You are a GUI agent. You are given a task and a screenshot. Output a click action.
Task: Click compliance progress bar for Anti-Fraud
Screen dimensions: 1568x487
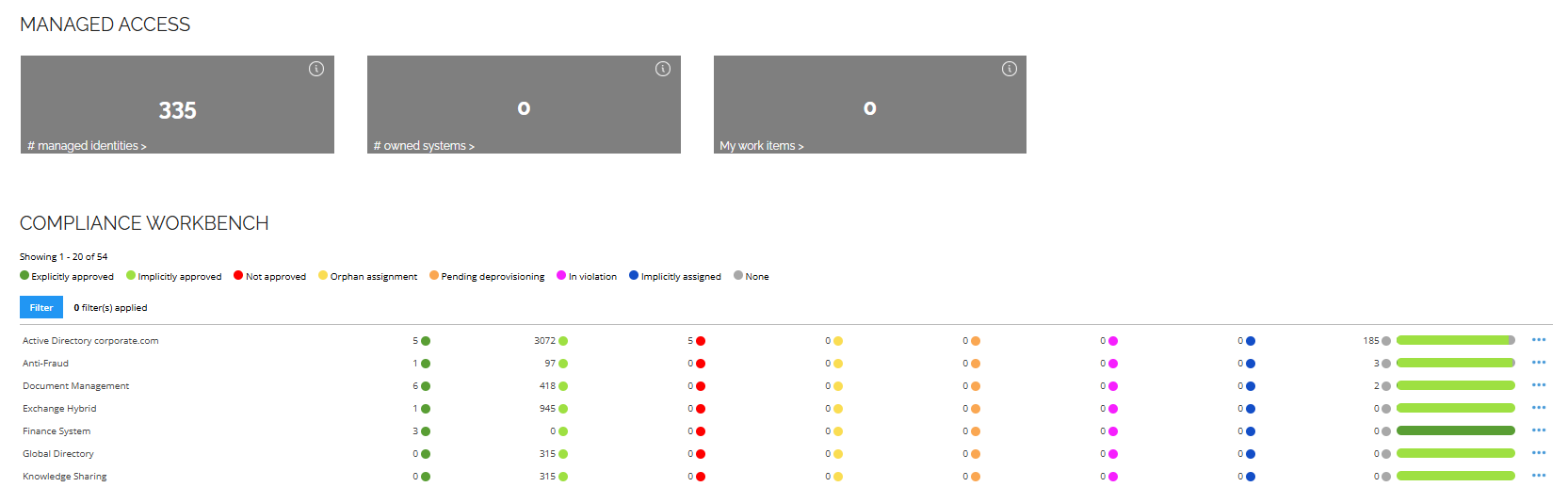[x=1456, y=363]
